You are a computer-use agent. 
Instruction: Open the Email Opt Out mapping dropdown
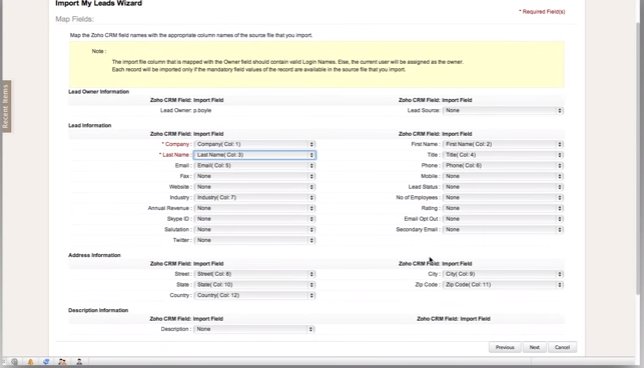pyautogui.click(x=503, y=219)
